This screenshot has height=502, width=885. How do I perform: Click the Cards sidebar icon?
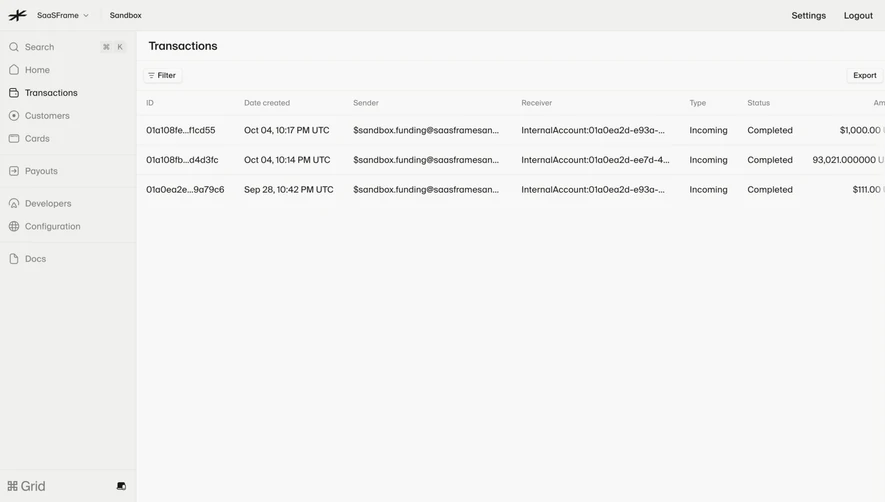14,138
